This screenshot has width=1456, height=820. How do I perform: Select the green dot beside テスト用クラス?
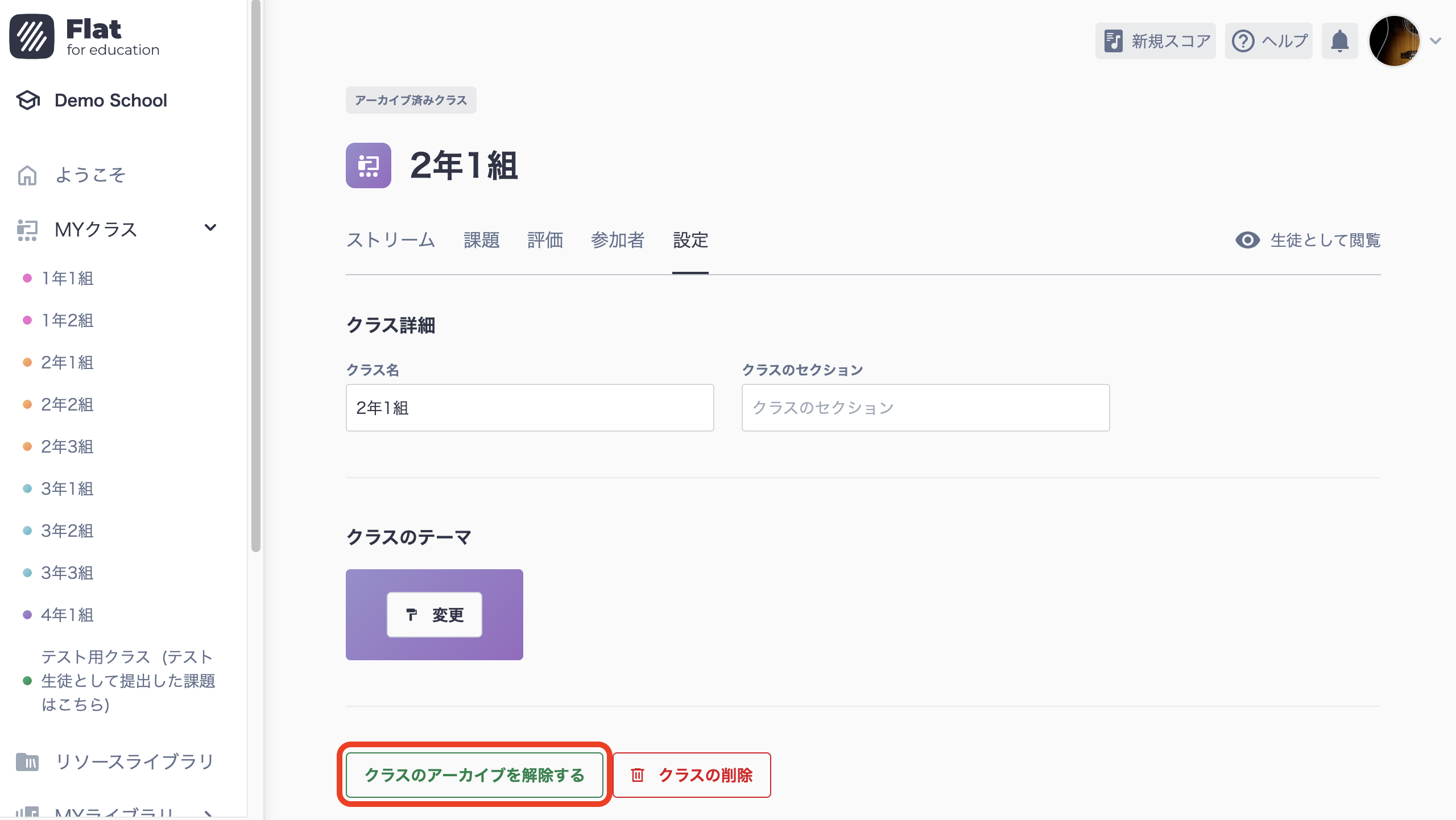coord(27,681)
